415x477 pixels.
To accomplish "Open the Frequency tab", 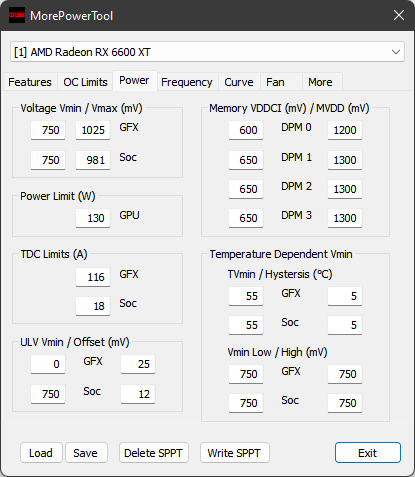I will point(187,82).
